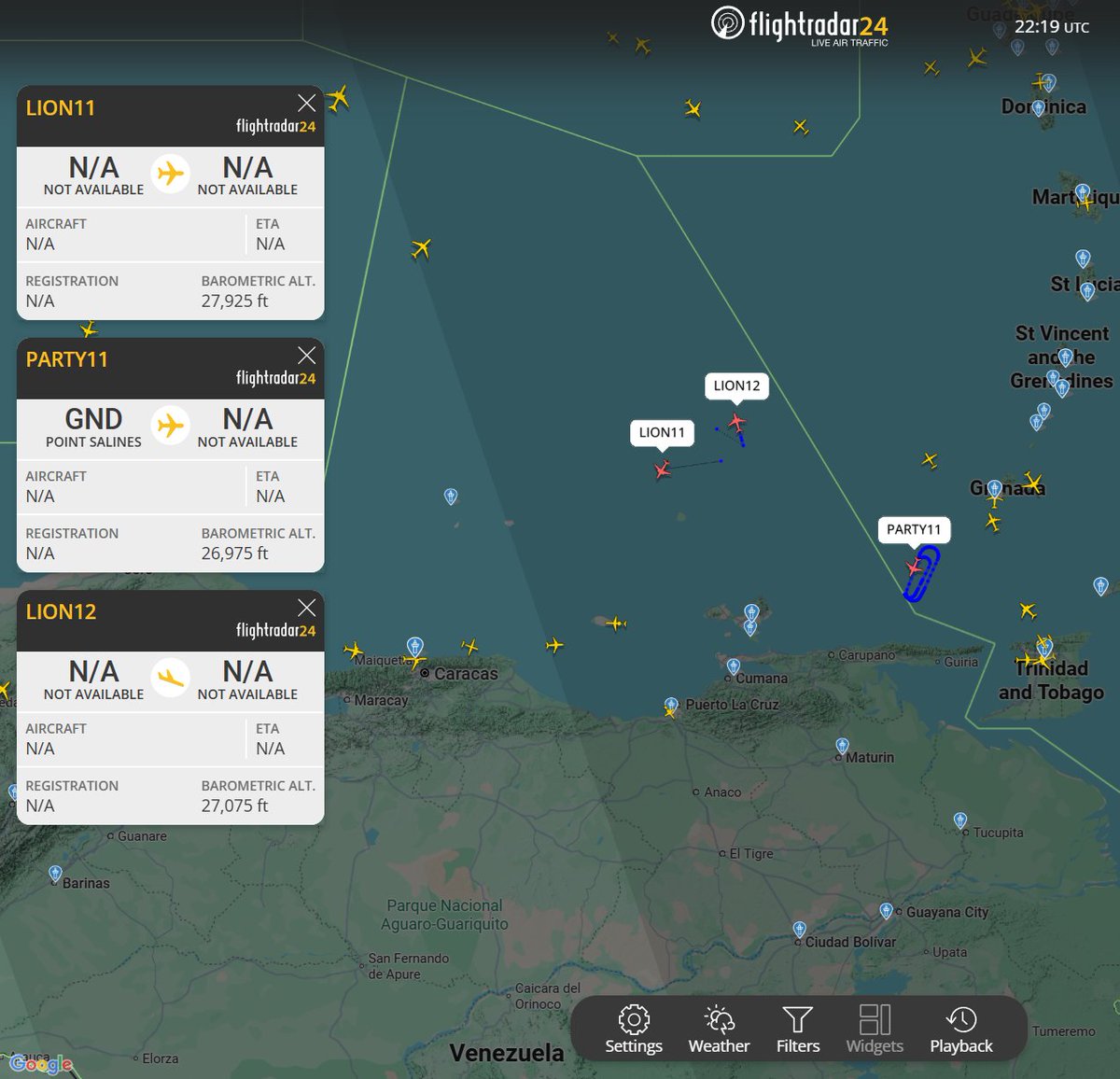Open the Playback history button

961,1030
